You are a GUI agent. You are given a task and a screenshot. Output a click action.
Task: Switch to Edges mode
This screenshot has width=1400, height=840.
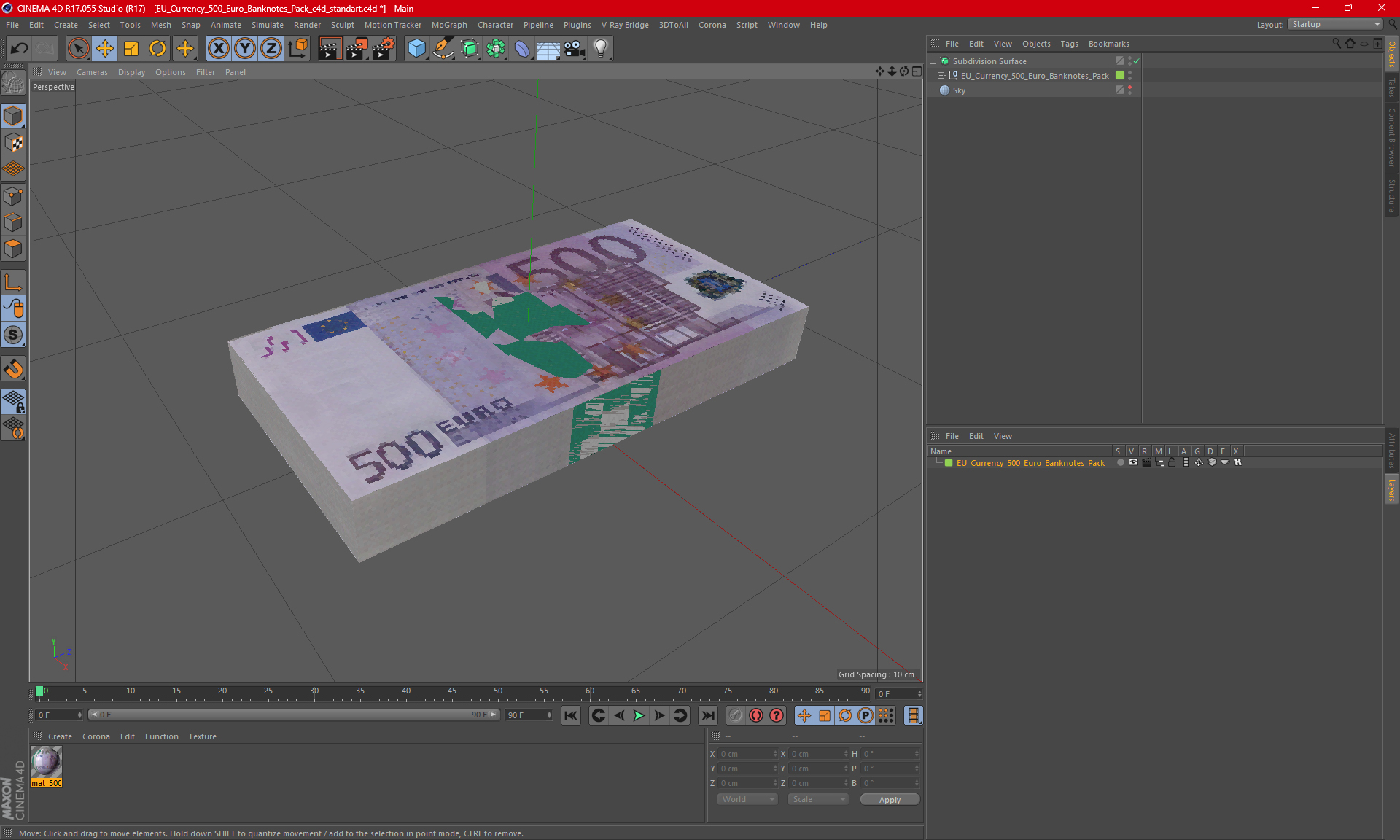pyautogui.click(x=13, y=222)
